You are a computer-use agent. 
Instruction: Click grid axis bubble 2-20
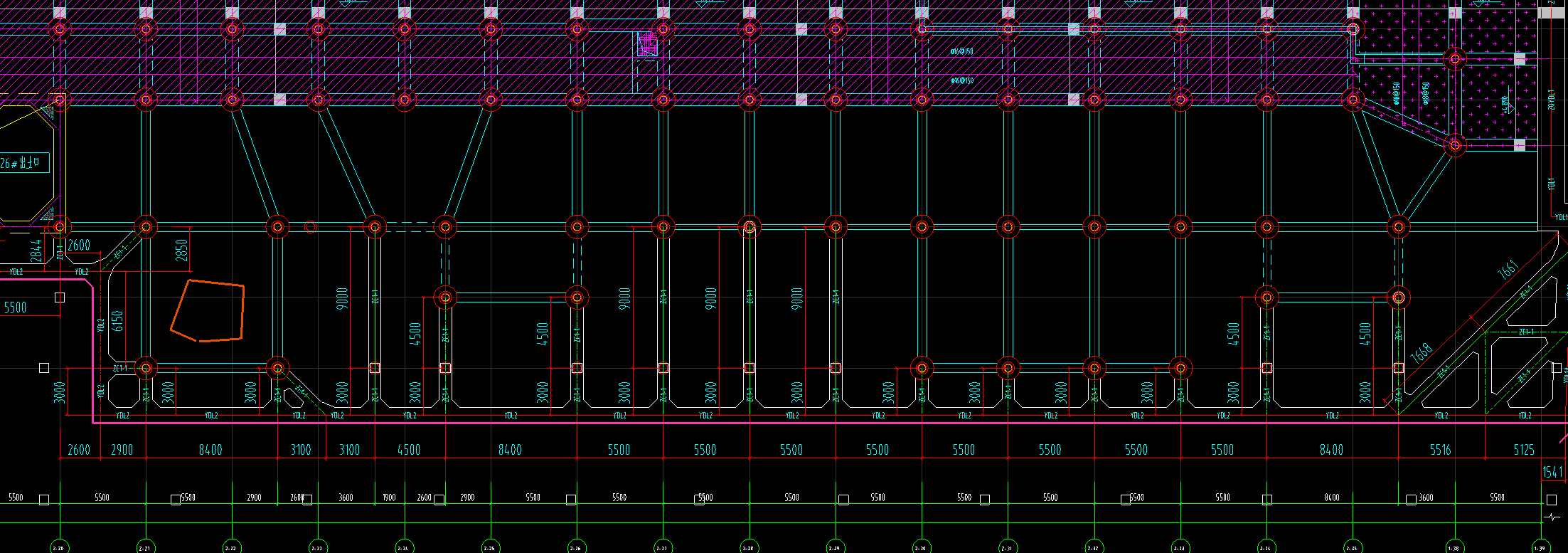pyautogui.click(x=59, y=547)
